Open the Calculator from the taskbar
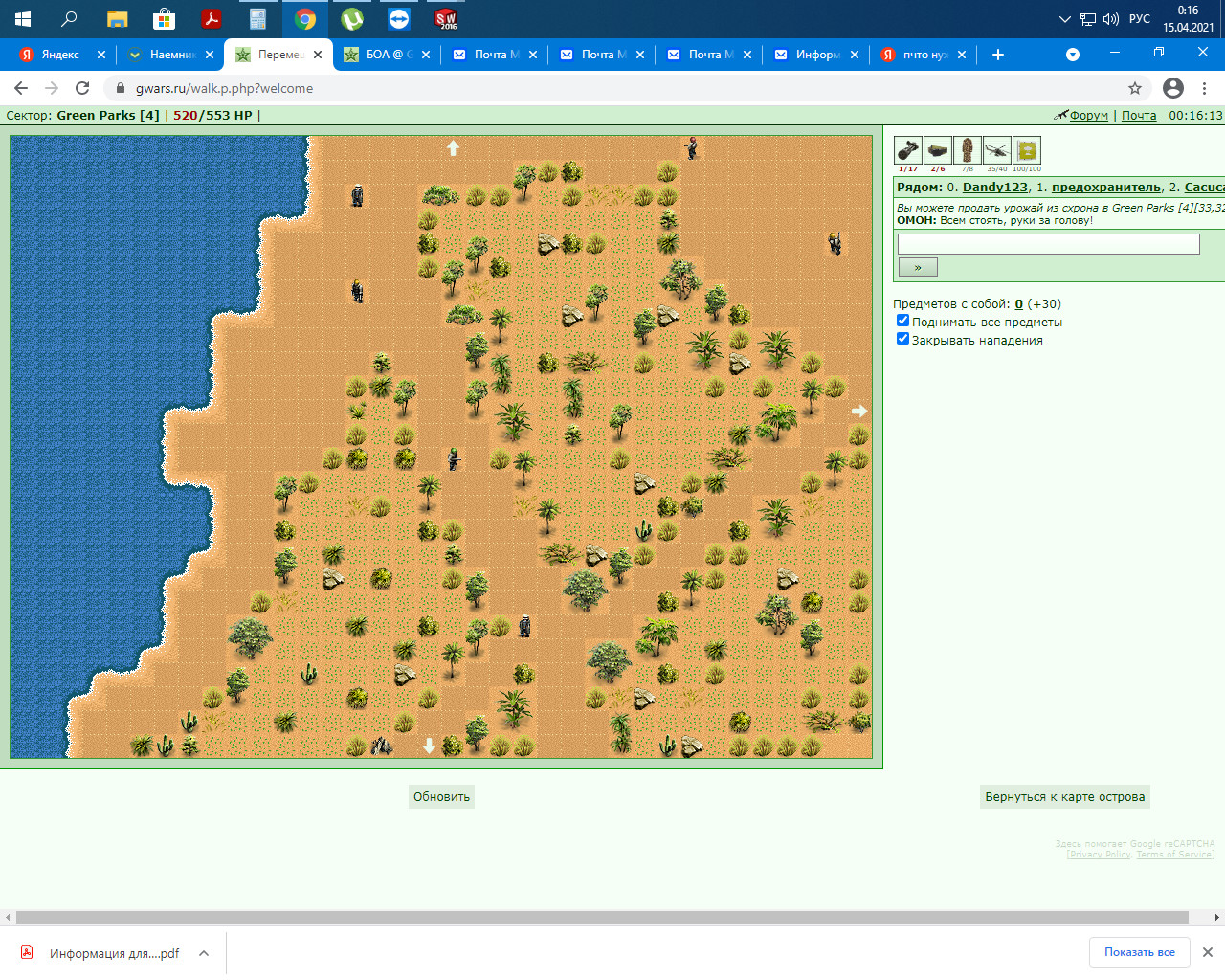The width and height of the screenshot is (1225, 980). [x=258, y=18]
